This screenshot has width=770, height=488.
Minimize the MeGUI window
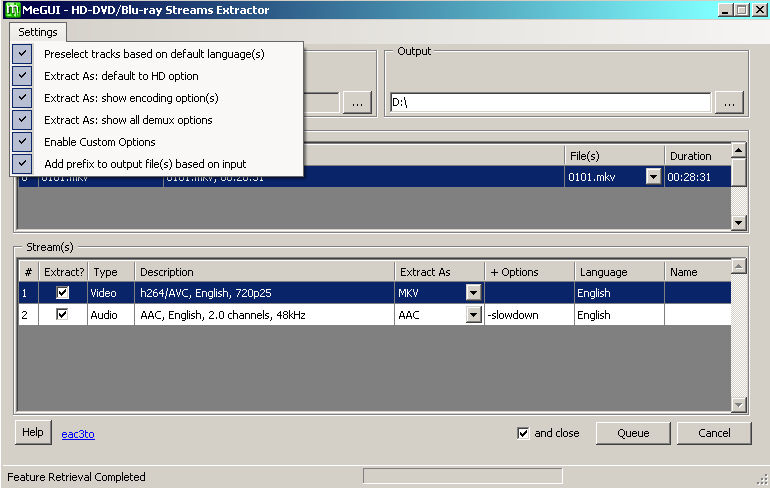[x=725, y=10]
